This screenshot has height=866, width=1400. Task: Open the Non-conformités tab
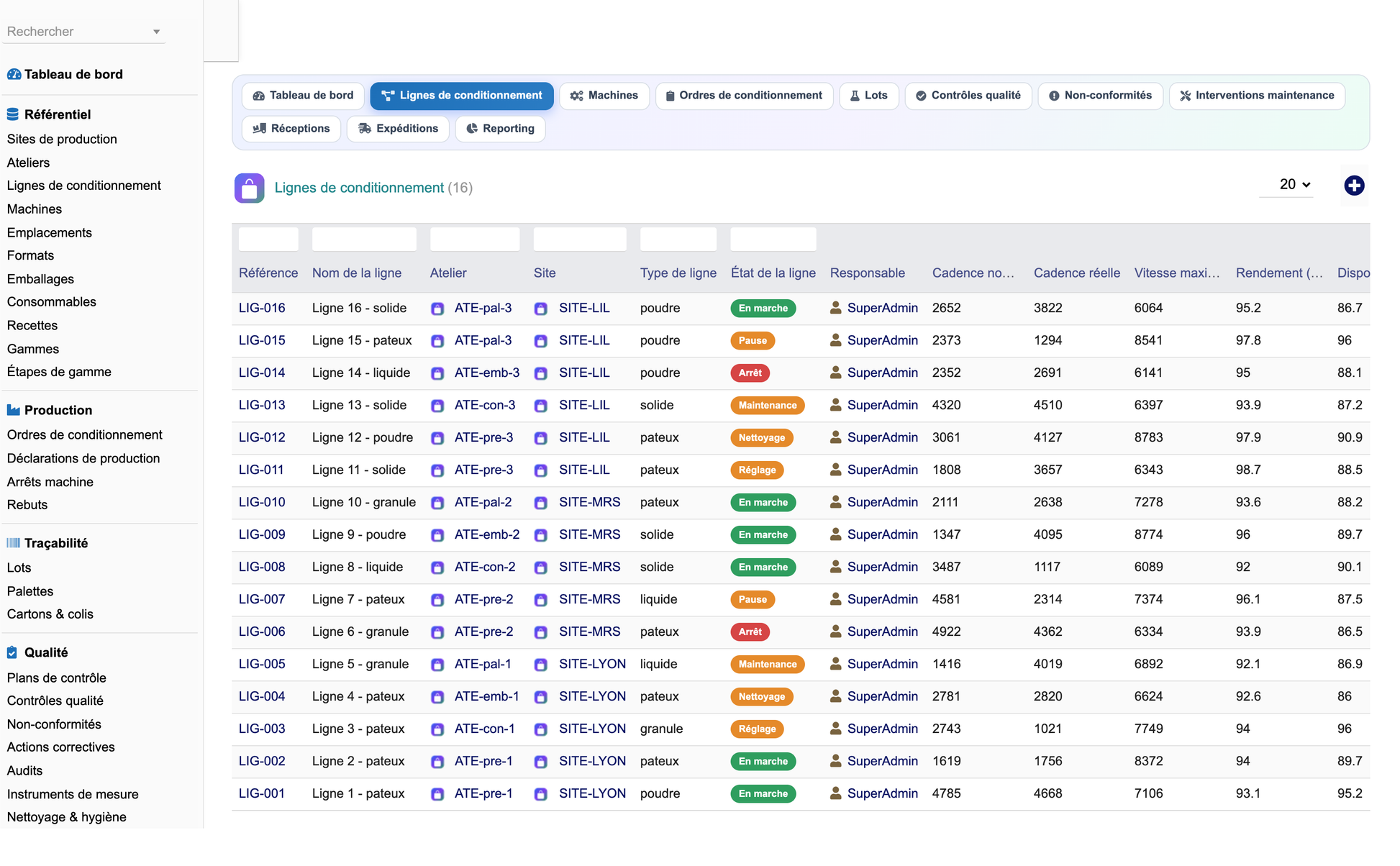[x=1100, y=96]
